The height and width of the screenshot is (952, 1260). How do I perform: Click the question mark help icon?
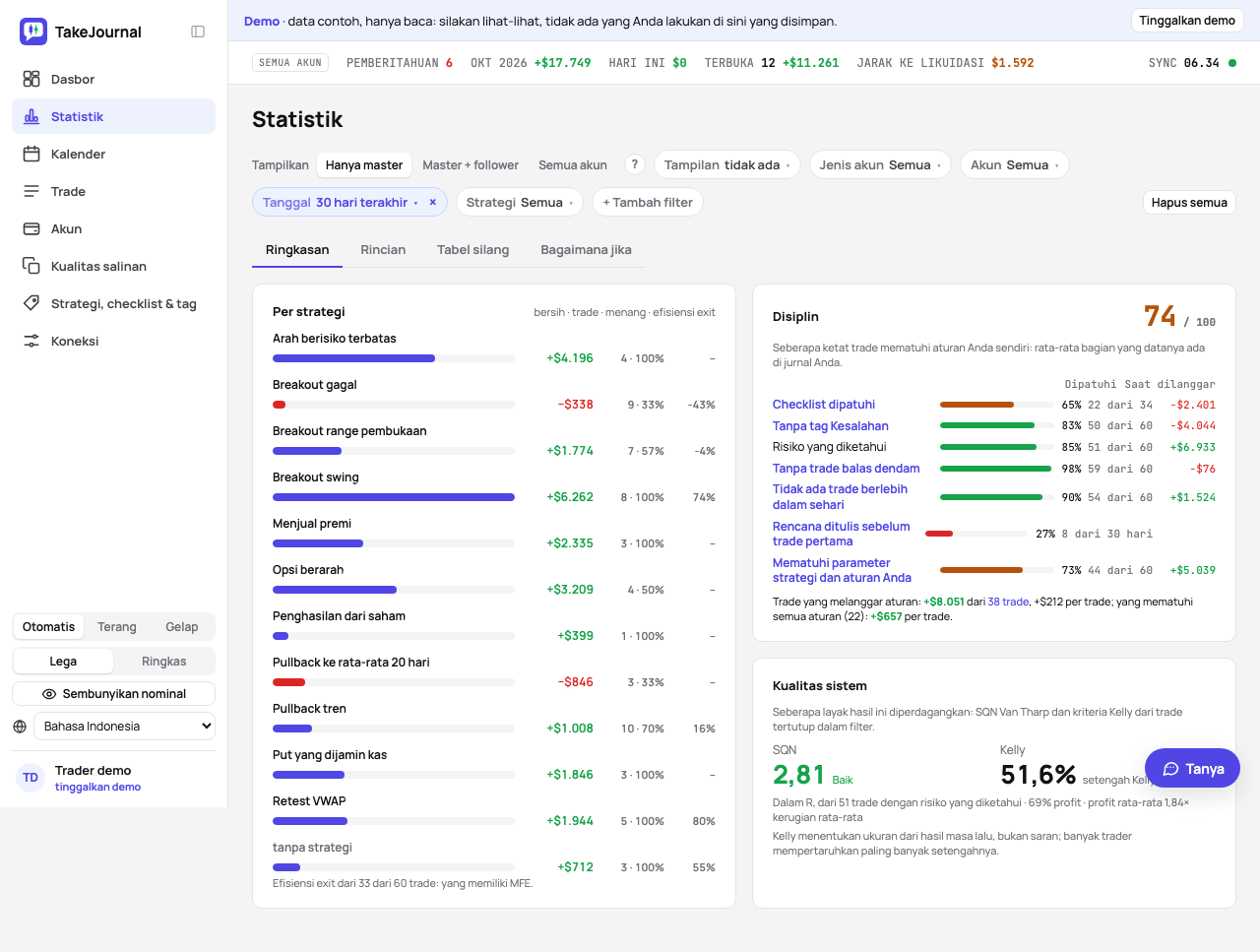click(635, 164)
